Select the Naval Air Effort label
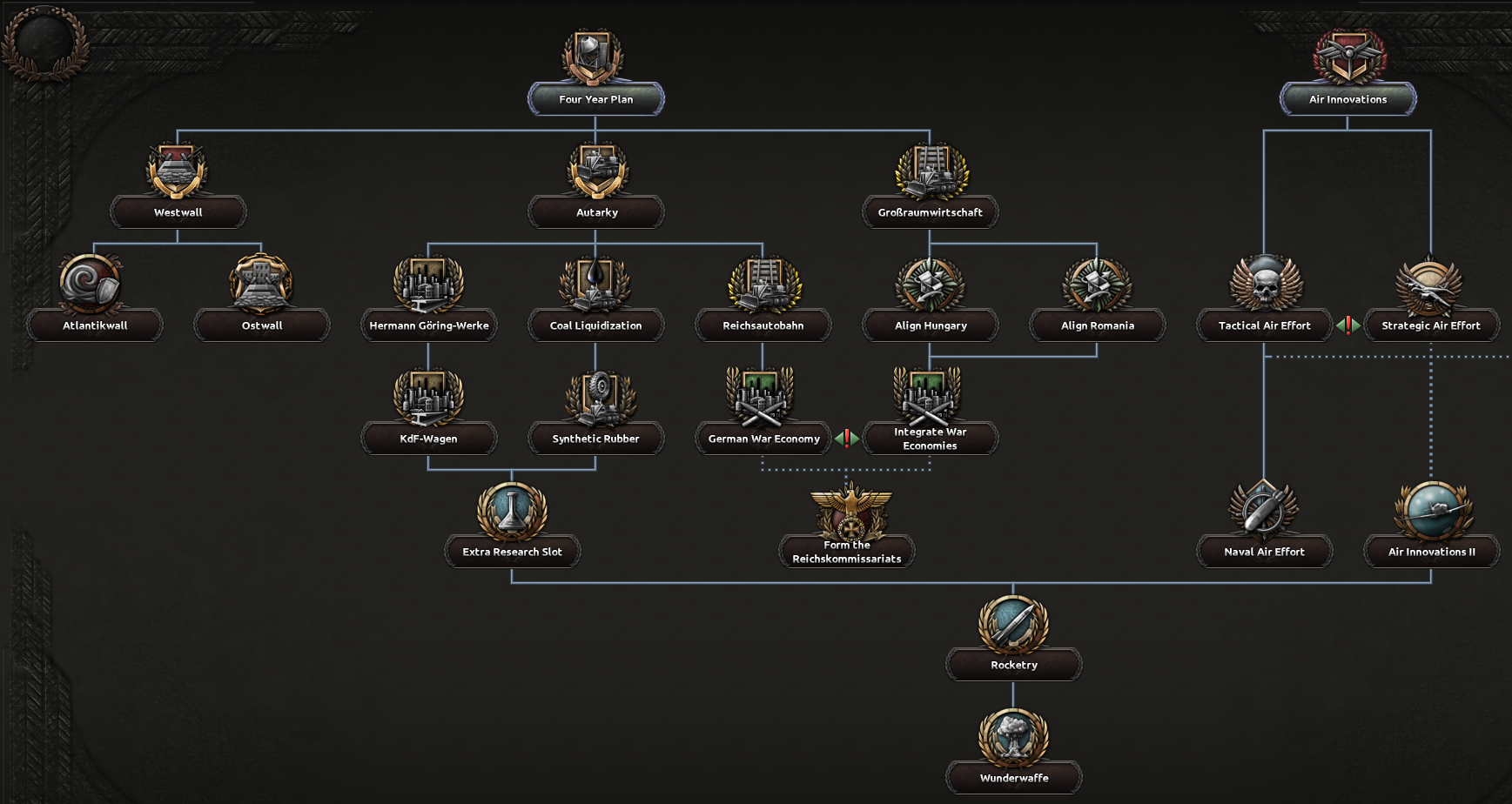 [1265, 552]
